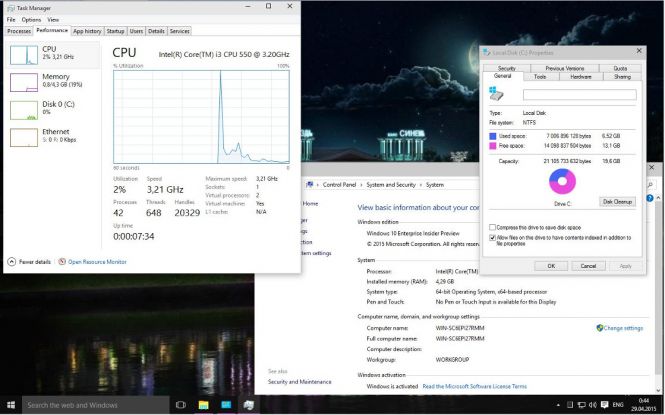665x415 pixels.
Task: Open the Windows Start button
Action: coord(11,405)
